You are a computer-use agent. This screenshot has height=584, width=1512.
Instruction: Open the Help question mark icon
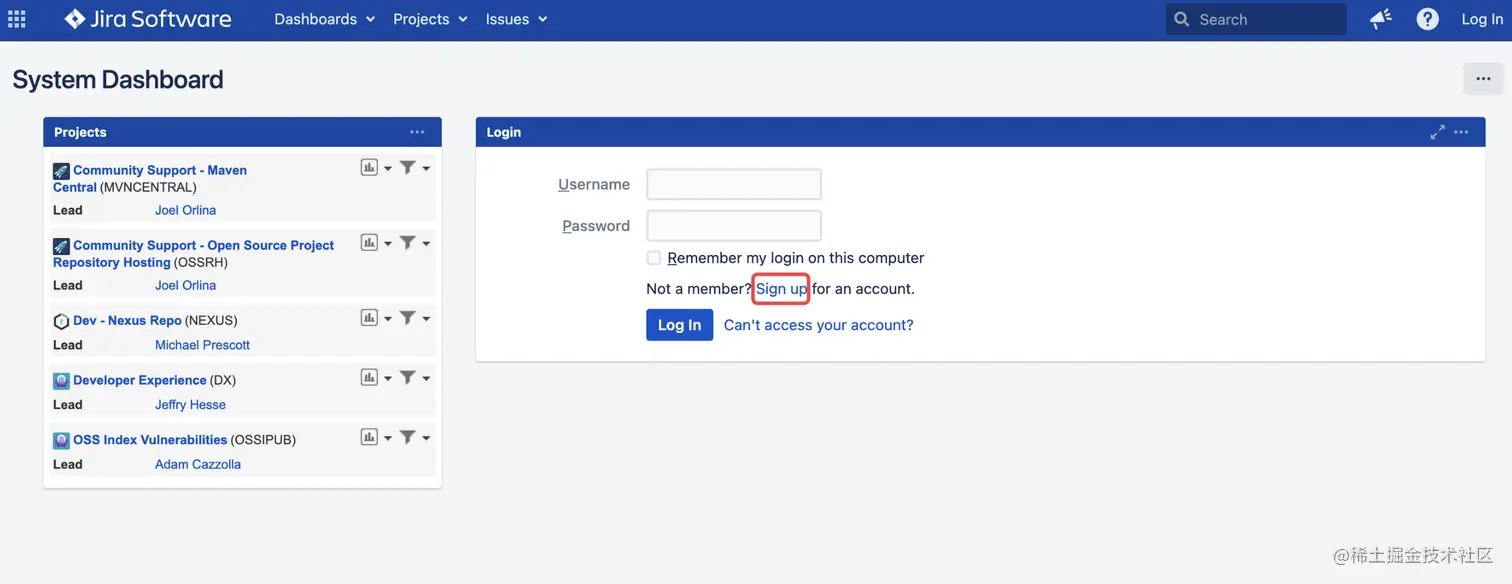click(1428, 19)
